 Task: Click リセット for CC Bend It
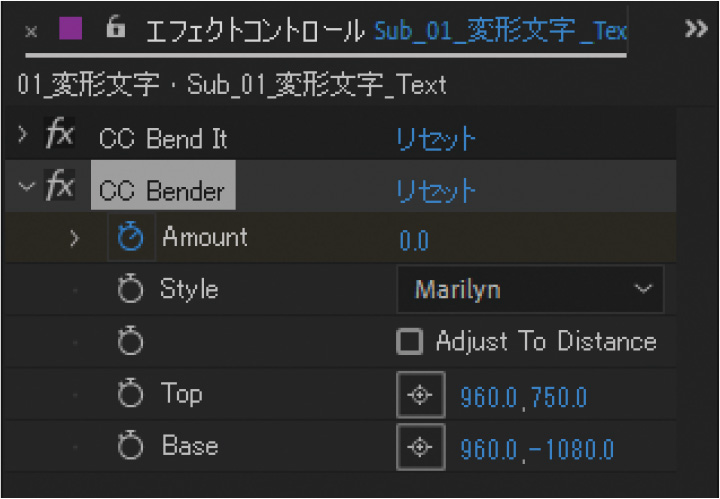click(x=436, y=138)
